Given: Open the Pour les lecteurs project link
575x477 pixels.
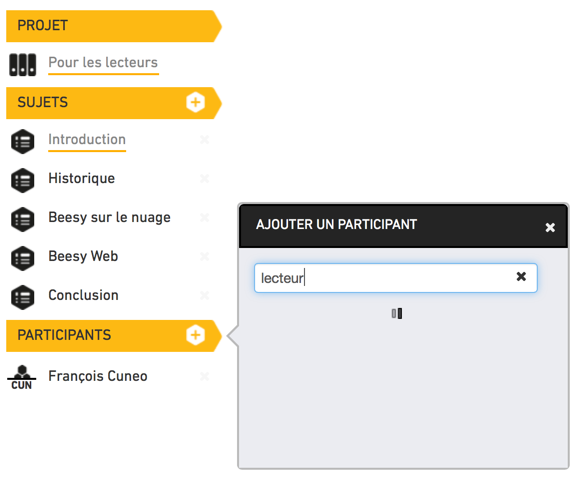Looking at the screenshot, I should point(103,62).
